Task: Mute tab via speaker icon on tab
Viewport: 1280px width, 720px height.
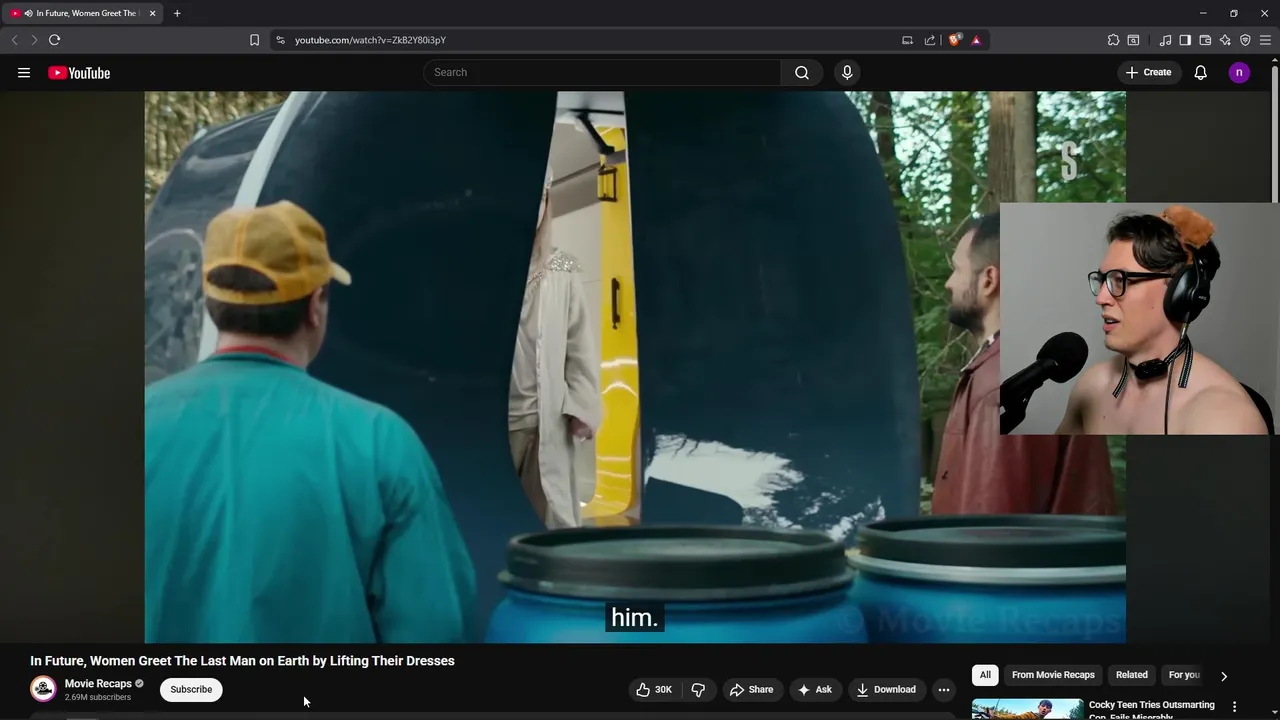Action: click(x=28, y=13)
